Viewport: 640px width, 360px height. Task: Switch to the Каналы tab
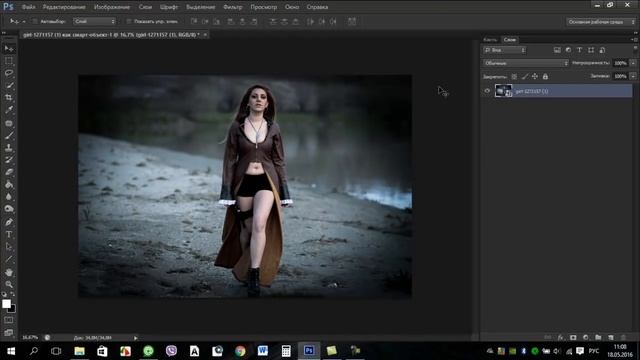click(490, 40)
